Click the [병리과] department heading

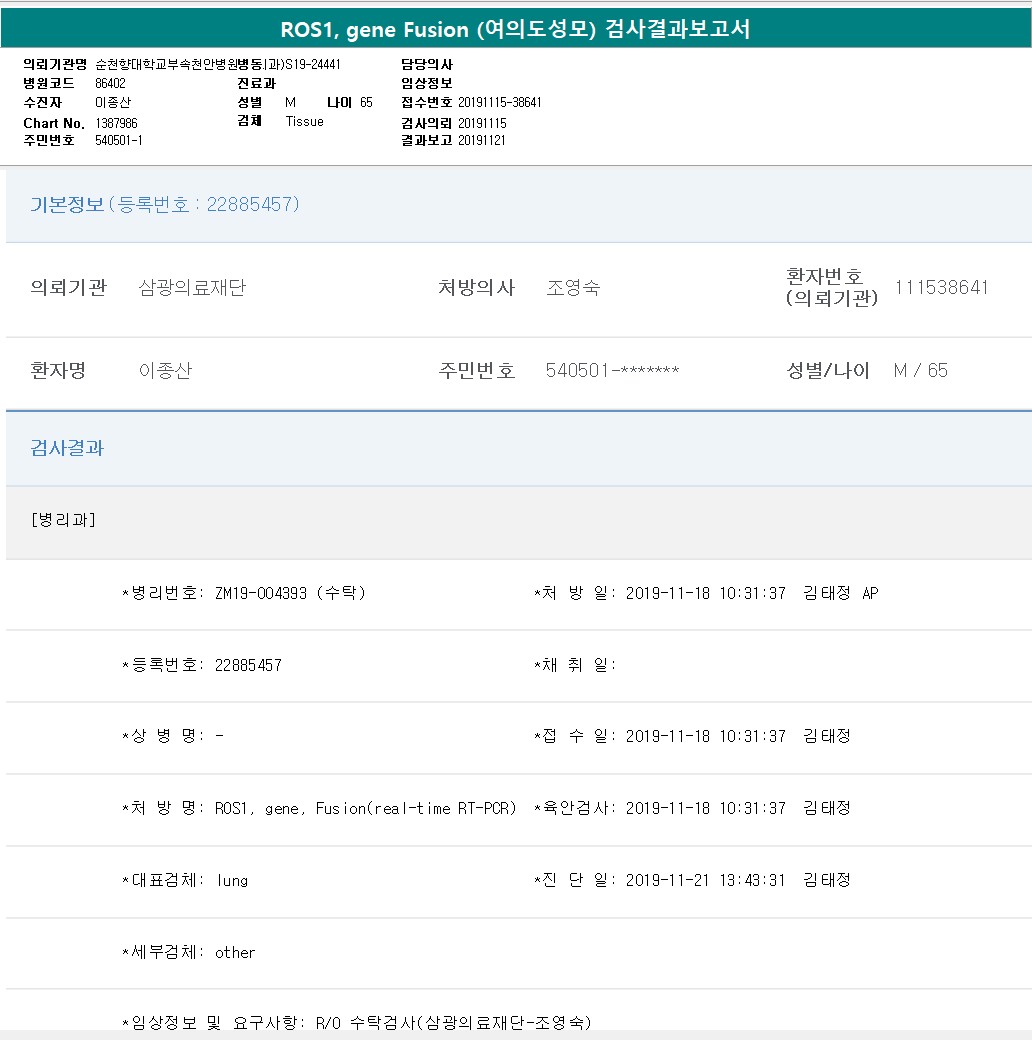pos(64,520)
